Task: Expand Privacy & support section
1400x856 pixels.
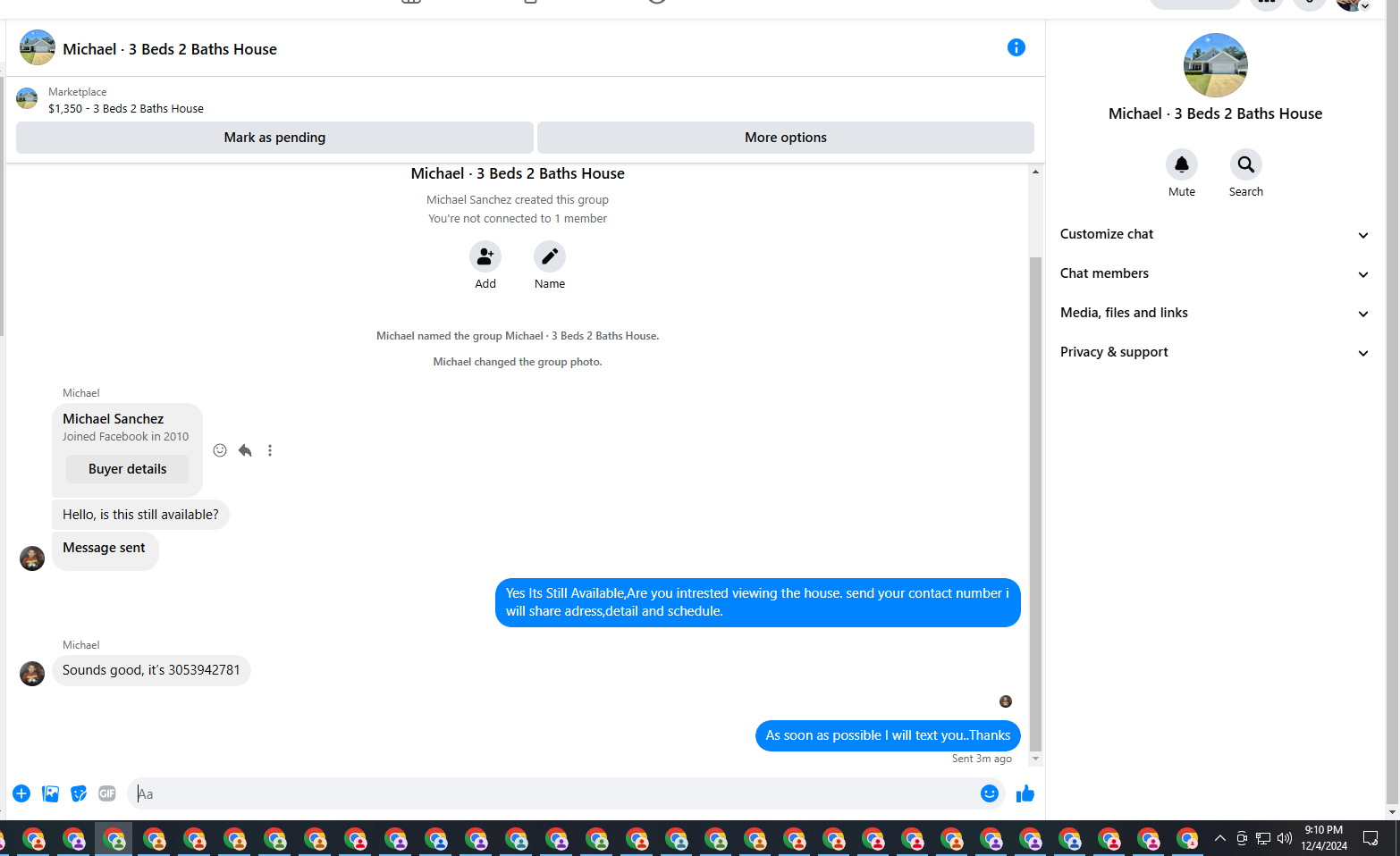Action: [1214, 352]
